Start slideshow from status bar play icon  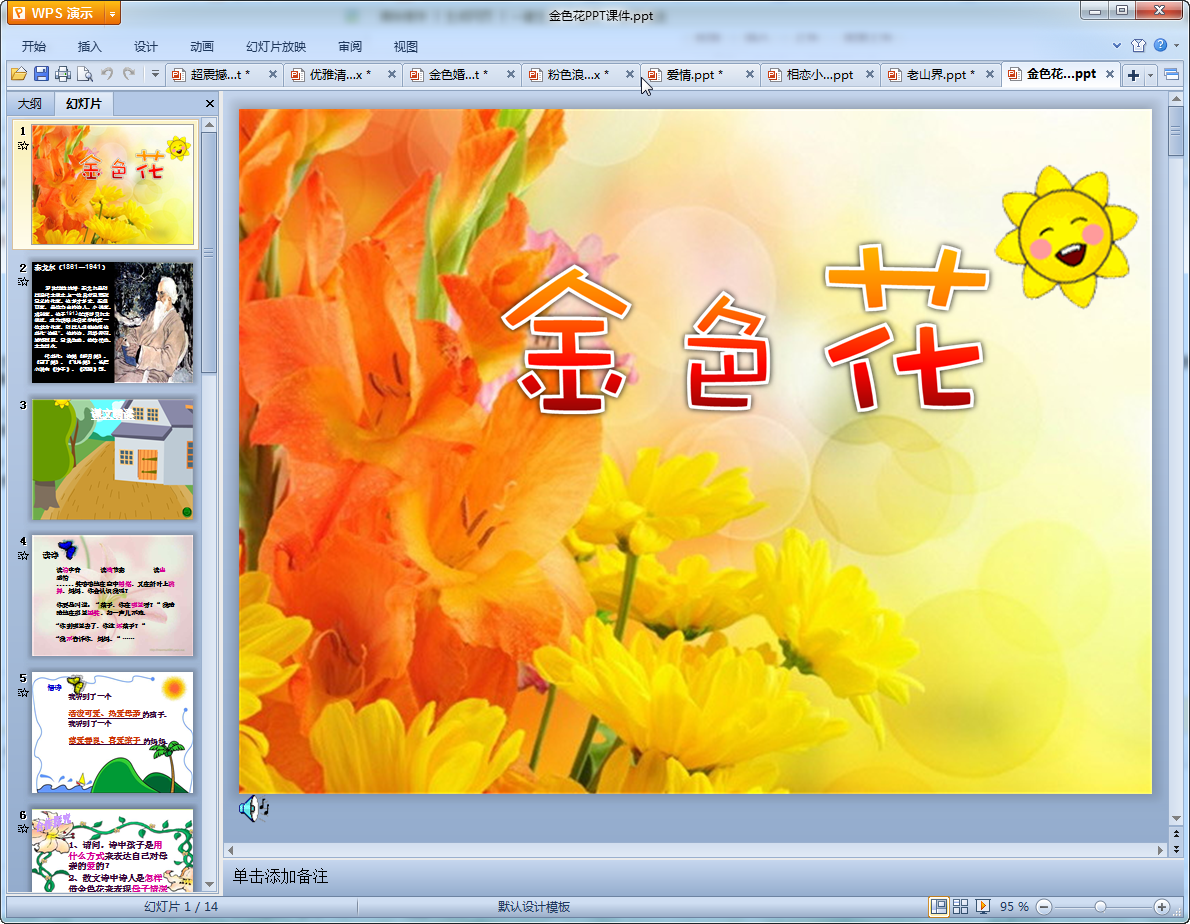pyautogui.click(x=983, y=907)
